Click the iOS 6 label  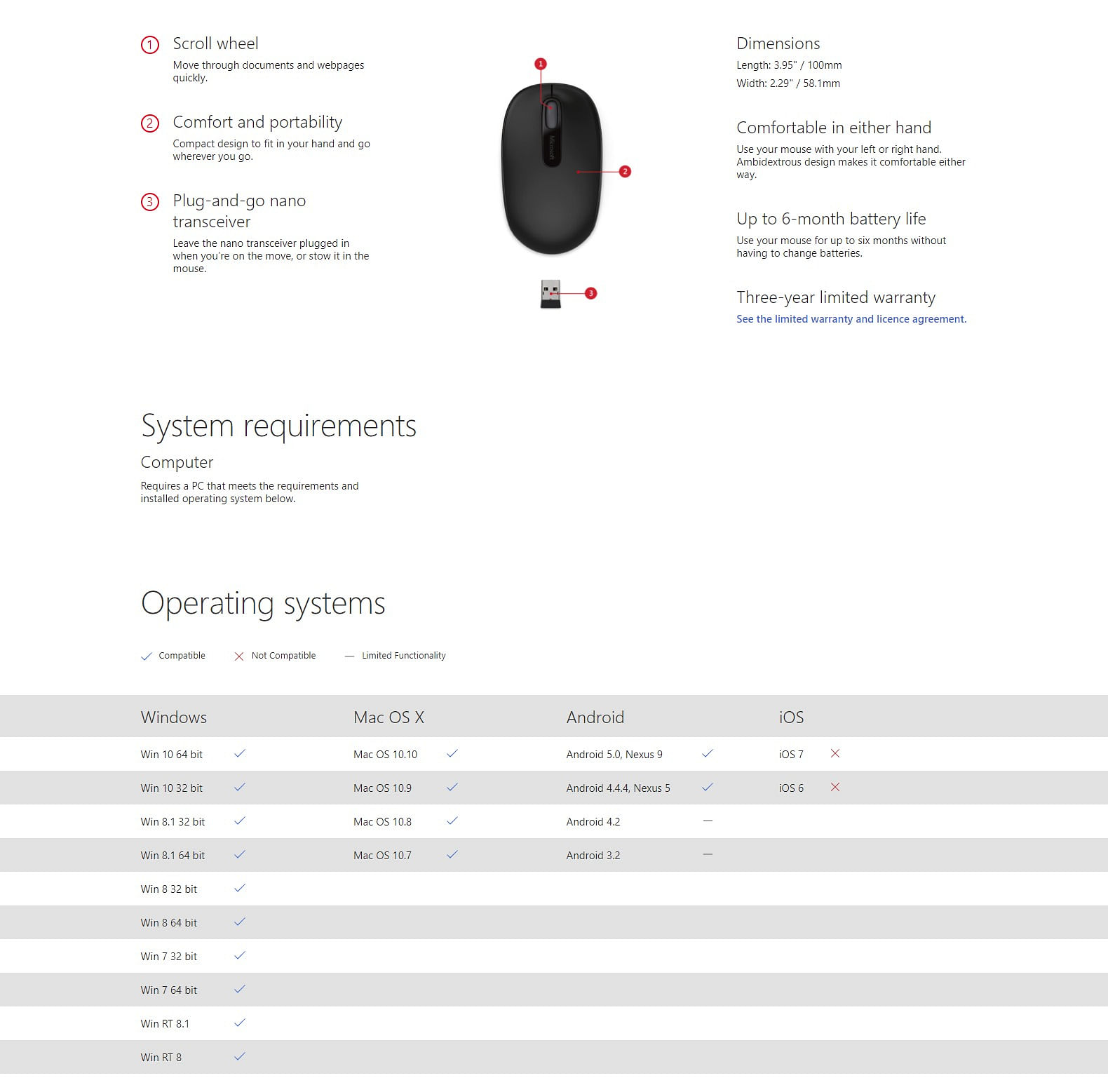point(791,788)
